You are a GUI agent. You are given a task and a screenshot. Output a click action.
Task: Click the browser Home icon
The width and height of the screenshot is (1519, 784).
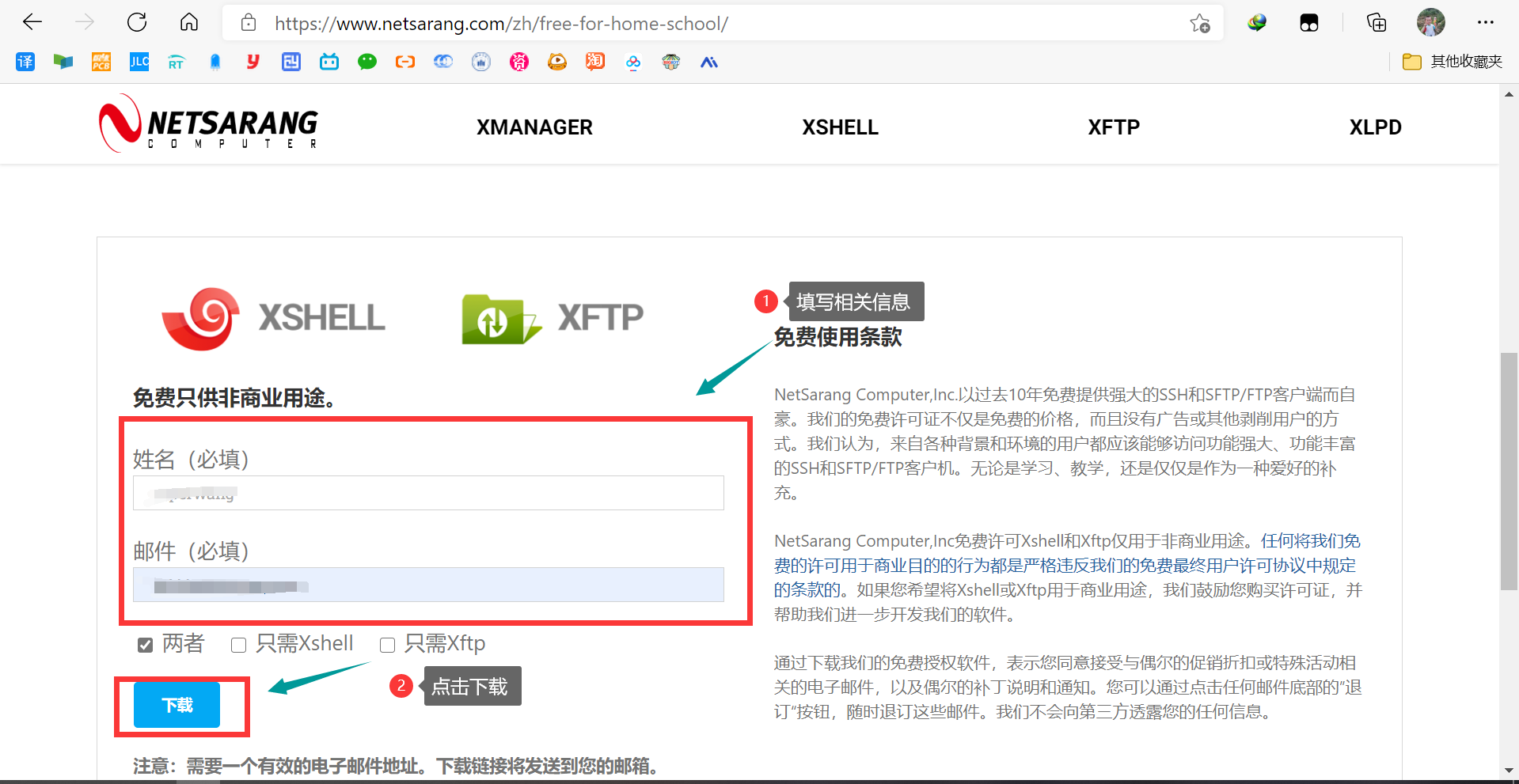pyautogui.click(x=189, y=22)
